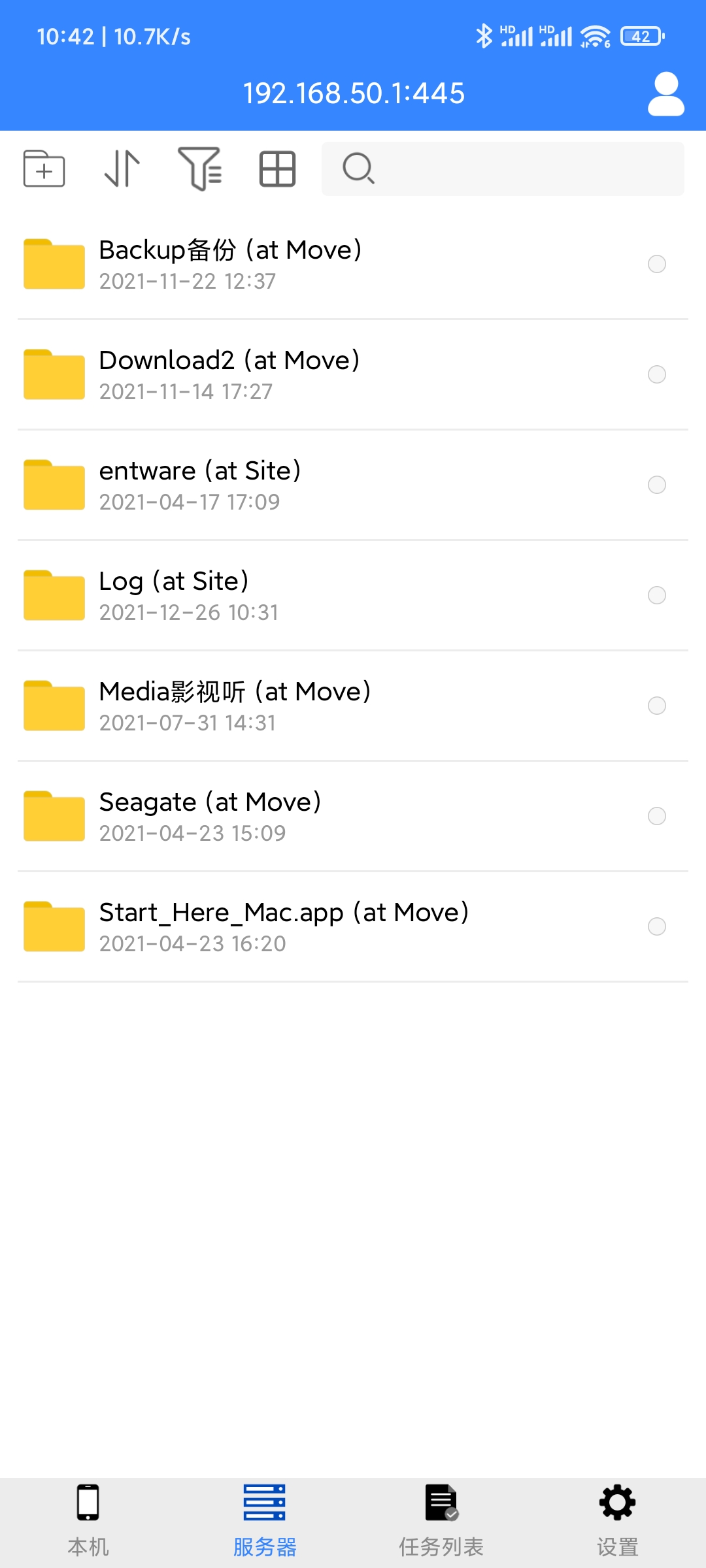Select radio button for Download2 folder

pyautogui.click(x=656, y=374)
